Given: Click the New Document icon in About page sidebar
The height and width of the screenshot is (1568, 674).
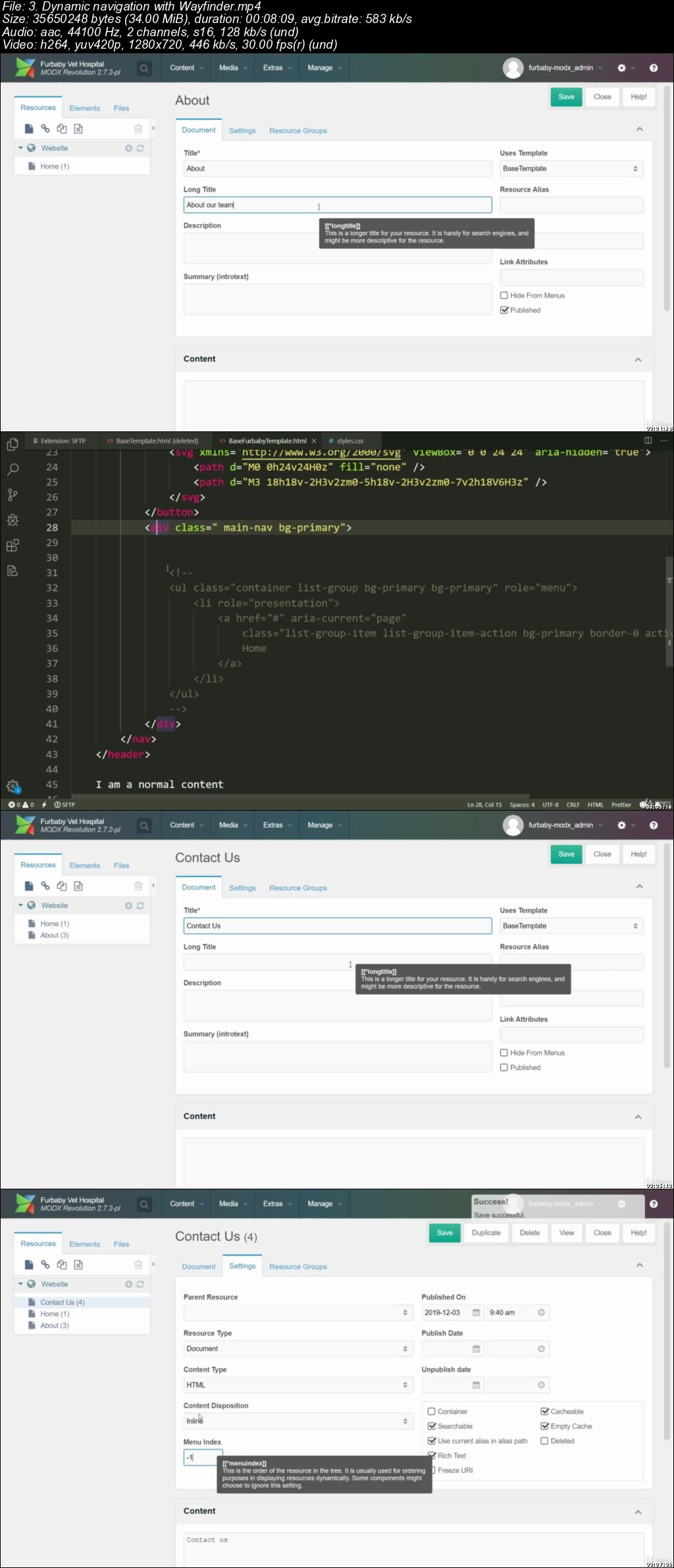Looking at the screenshot, I should [29, 128].
